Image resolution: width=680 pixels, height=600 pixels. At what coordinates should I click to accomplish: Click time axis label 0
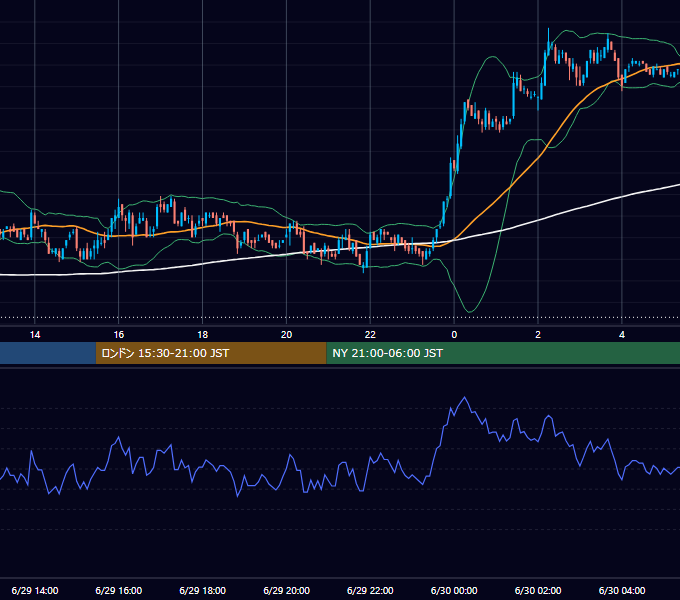coord(454,335)
